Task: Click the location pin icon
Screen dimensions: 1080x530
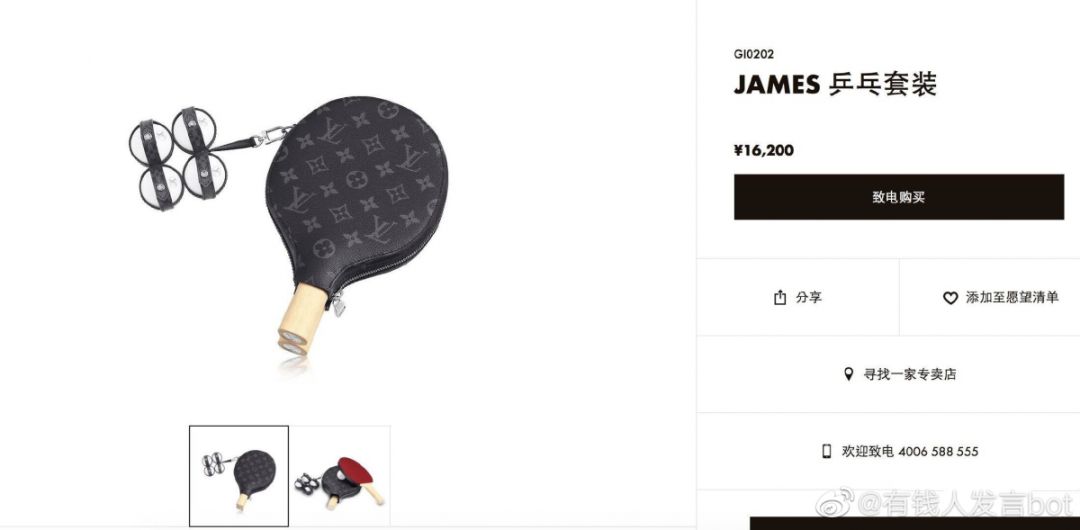Action: (849, 374)
